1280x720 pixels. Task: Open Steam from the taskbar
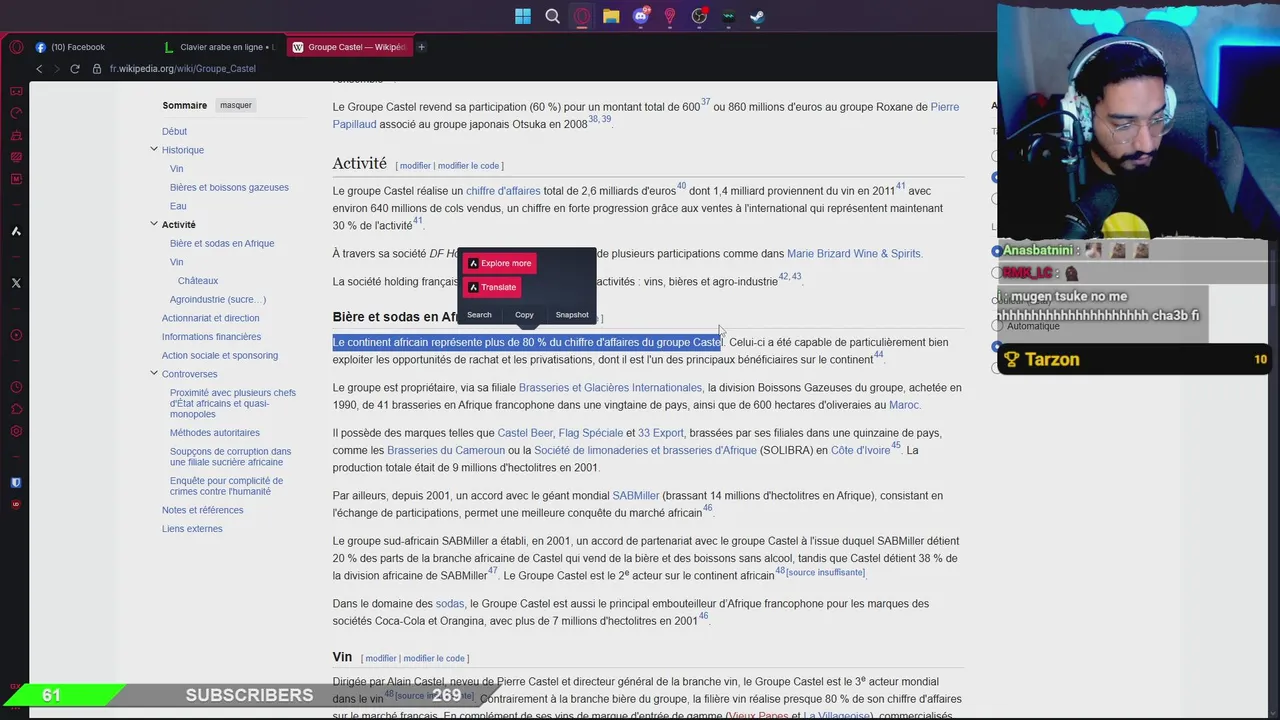click(x=758, y=16)
